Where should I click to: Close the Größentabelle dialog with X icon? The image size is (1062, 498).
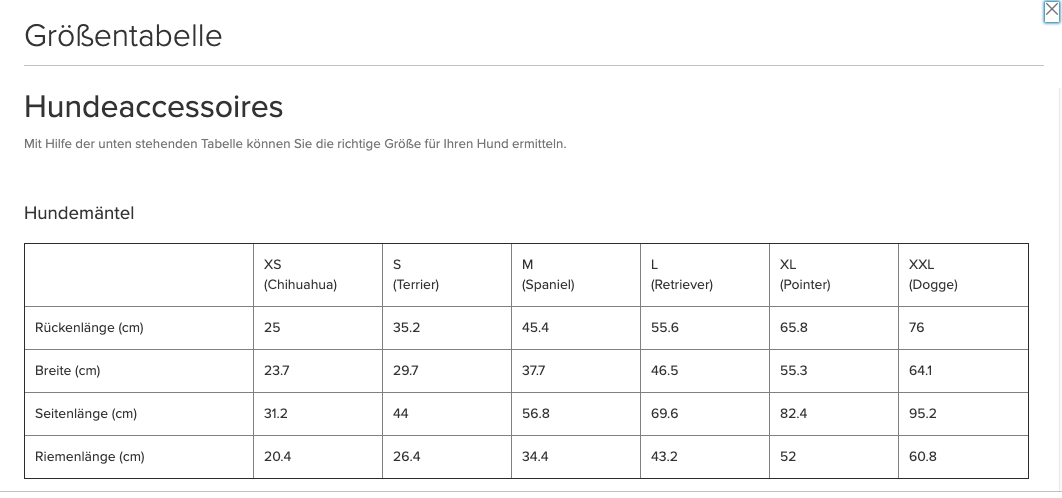(1051, 11)
